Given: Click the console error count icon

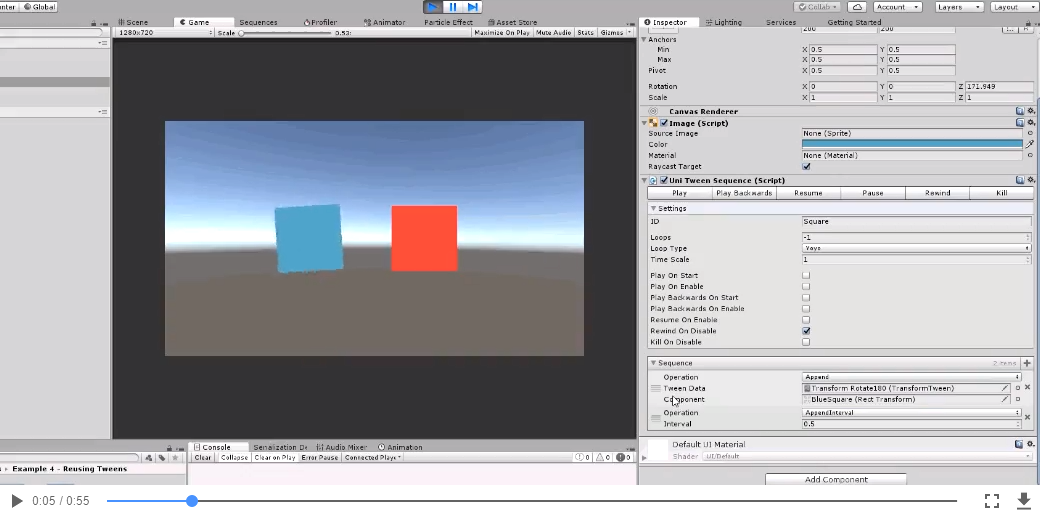Looking at the screenshot, I should [623, 458].
